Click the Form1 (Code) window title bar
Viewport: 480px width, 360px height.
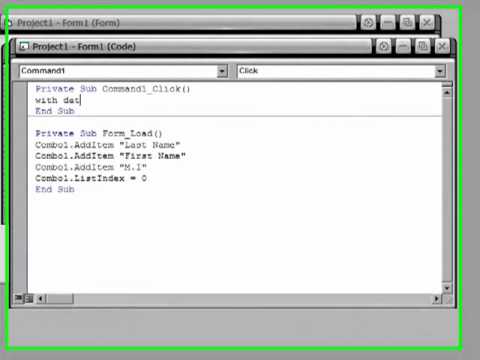pyautogui.click(x=193, y=46)
